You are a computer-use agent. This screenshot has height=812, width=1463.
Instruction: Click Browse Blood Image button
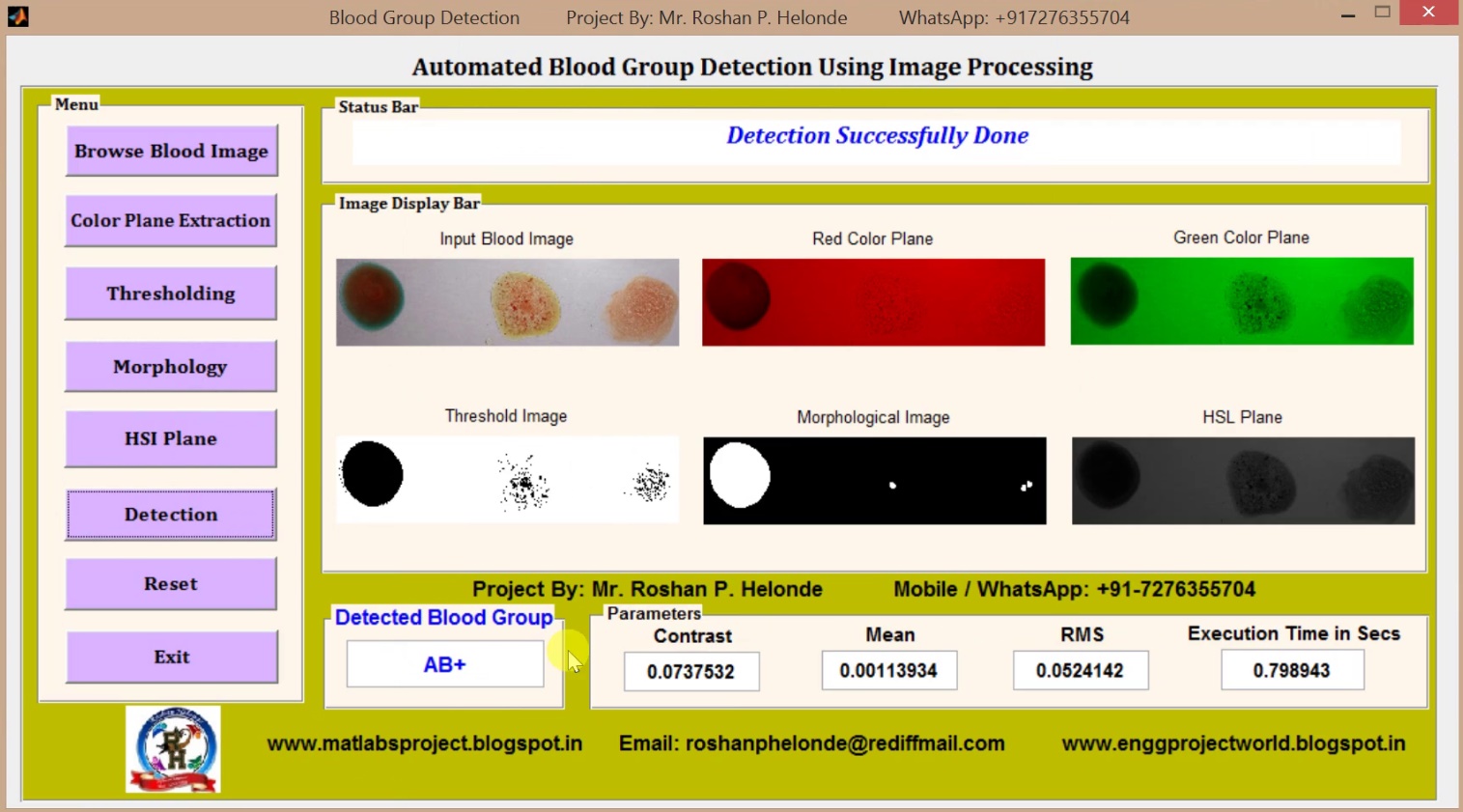coord(171,151)
